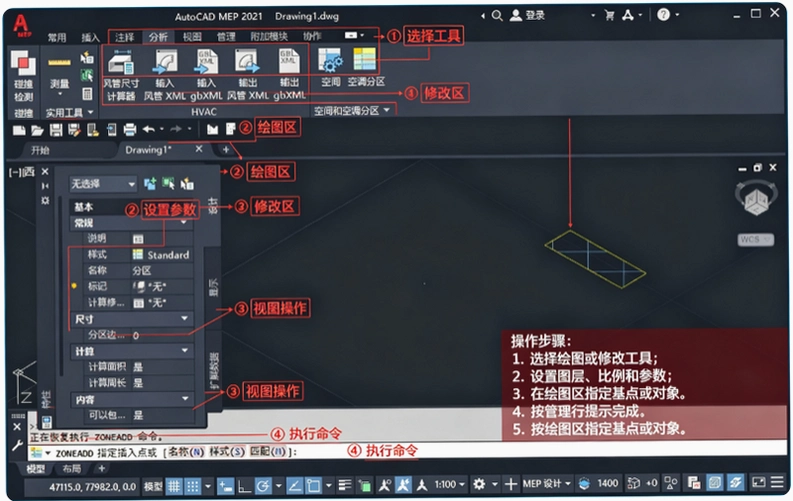
Task: Choose 样式(S) option in command line
Action: click(227, 451)
